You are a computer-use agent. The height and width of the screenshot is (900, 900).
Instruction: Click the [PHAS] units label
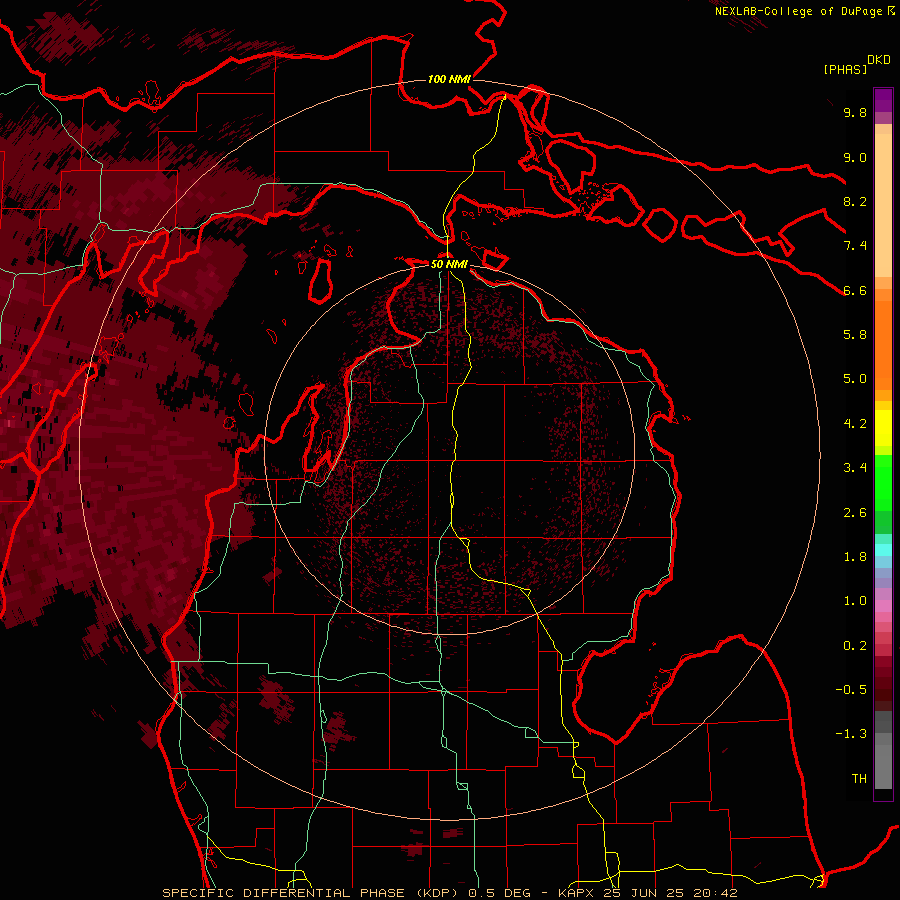pyautogui.click(x=845, y=70)
